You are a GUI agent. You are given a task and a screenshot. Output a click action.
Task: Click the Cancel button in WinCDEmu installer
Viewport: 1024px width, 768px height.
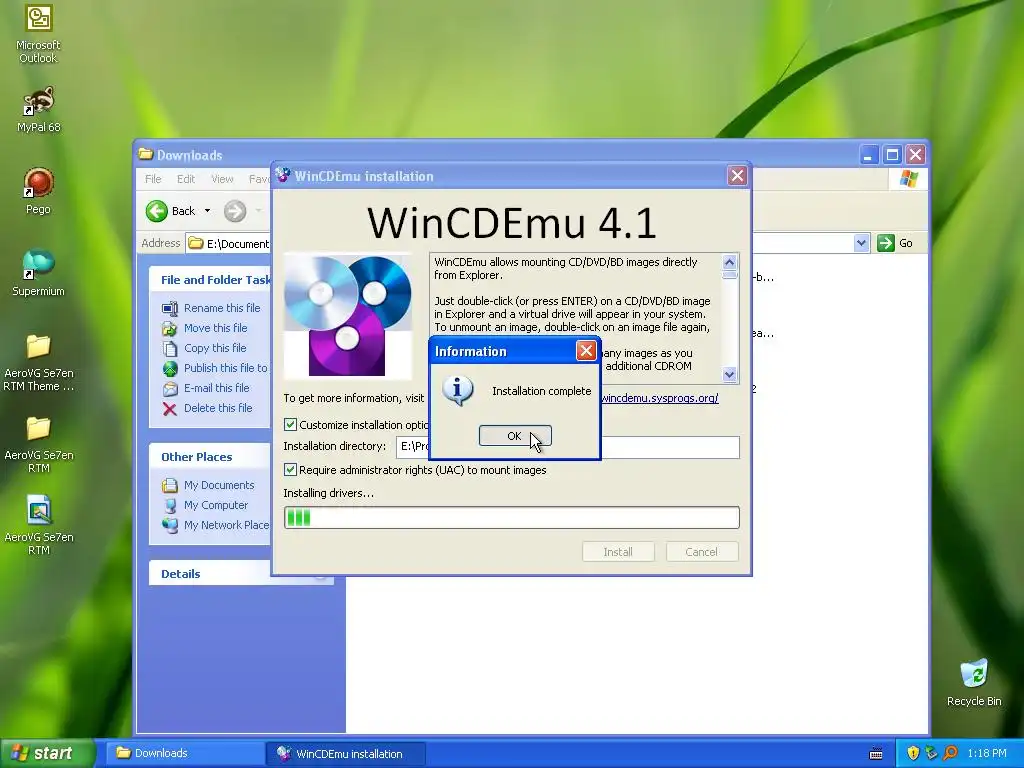701,552
